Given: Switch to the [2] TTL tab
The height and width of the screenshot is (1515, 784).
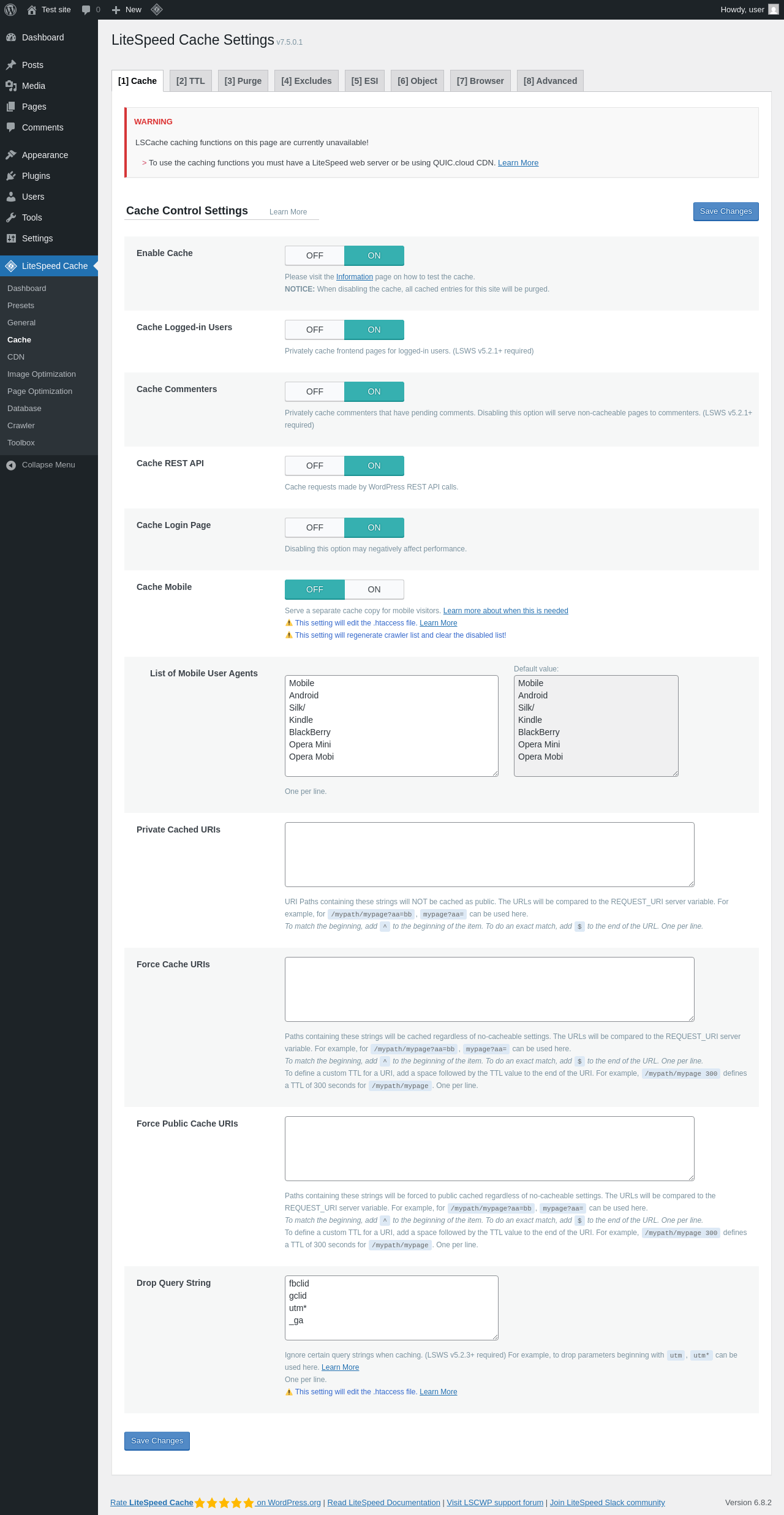Looking at the screenshot, I should point(190,81).
